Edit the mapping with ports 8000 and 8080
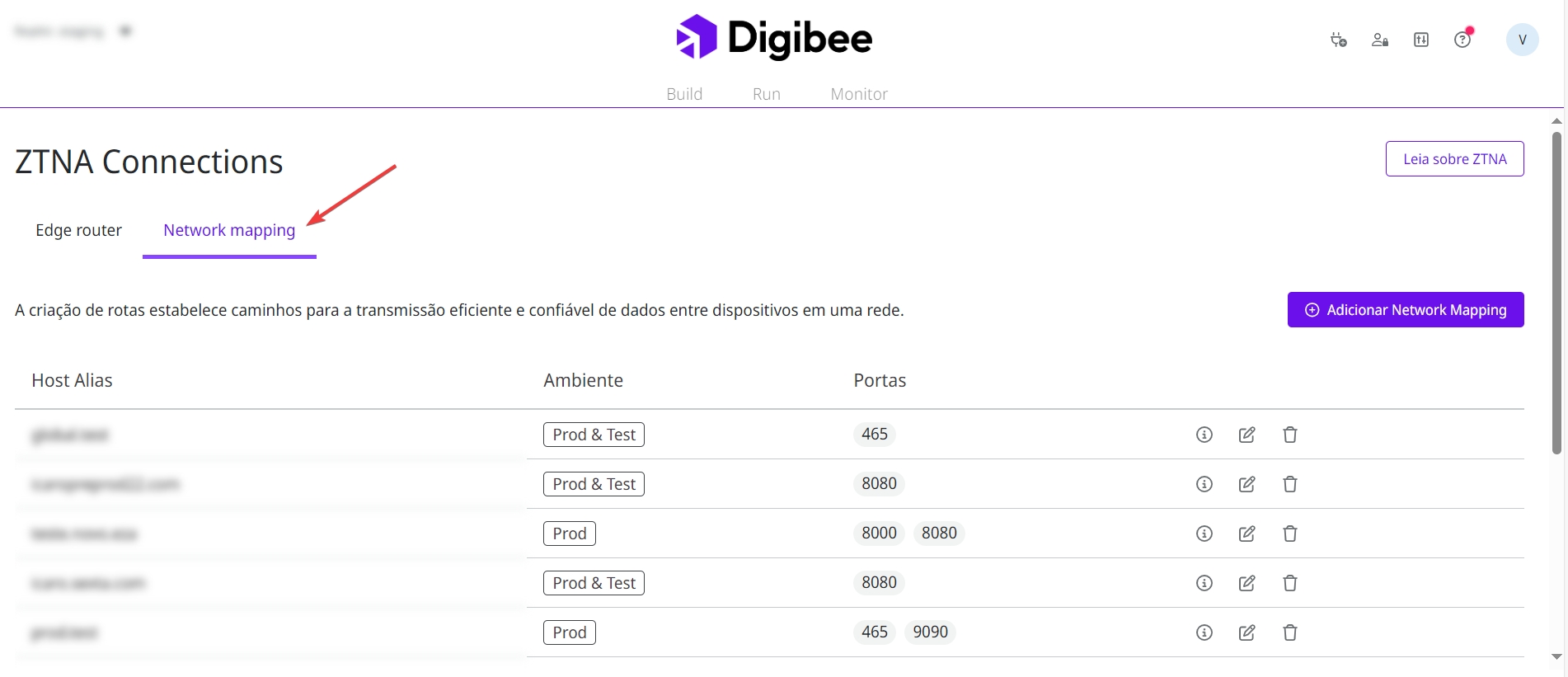The image size is (1568, 677). click(x=1247, y=534)
